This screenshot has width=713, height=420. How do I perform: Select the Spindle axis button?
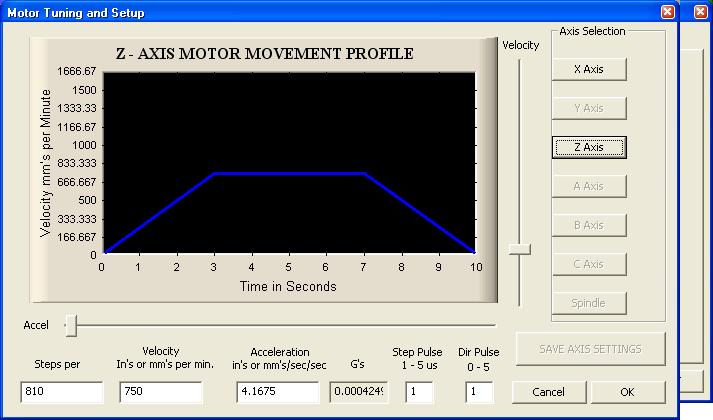coord(588,303)
